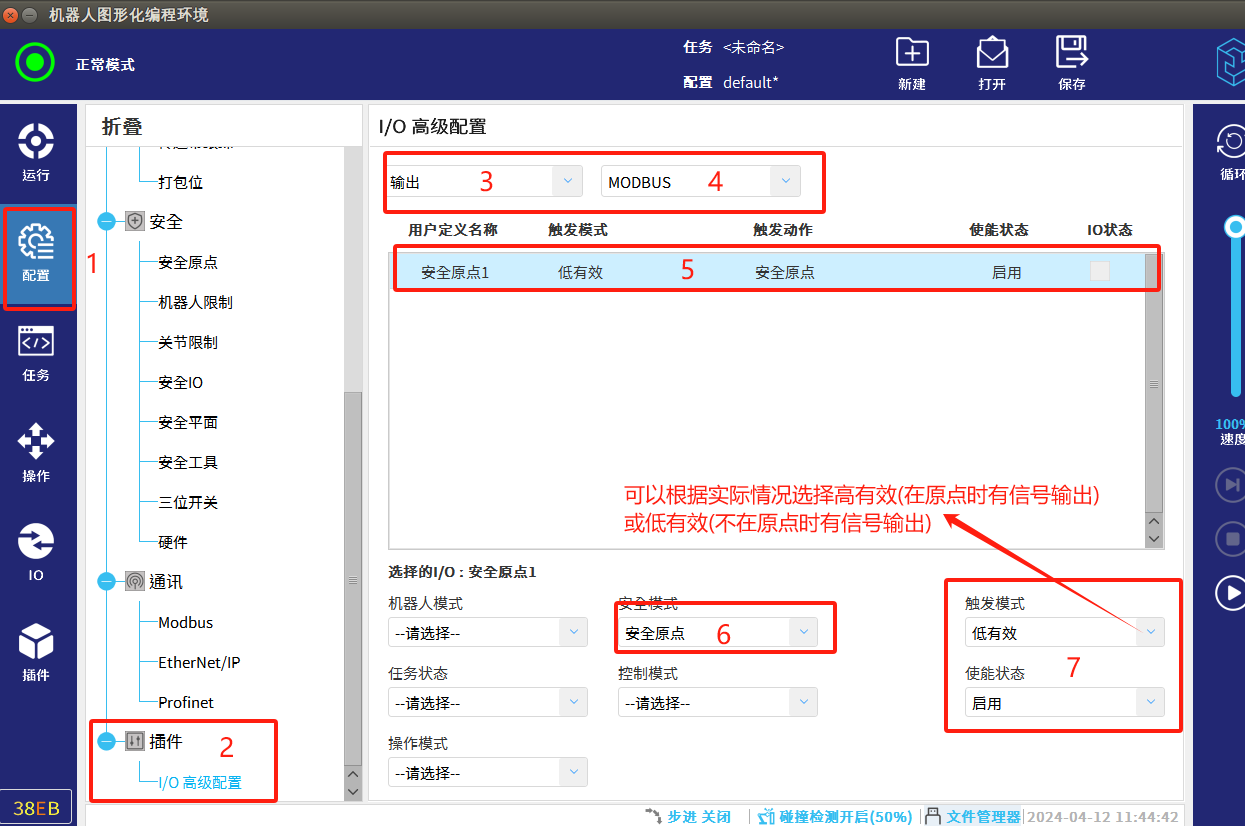
Task: Select 安全IO in the configuration tree
Action: coord(181,382)
